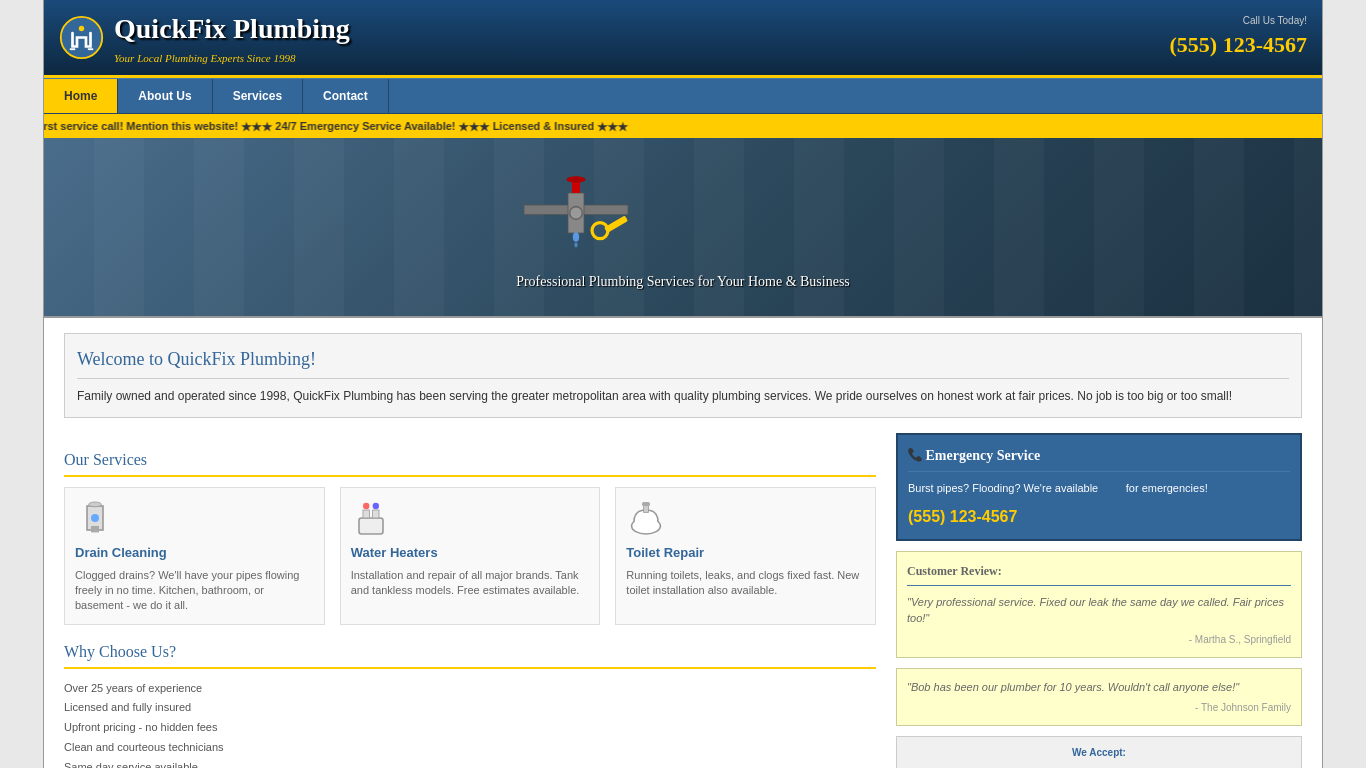This screenshot has height=768, width=1366.
Task: Click the QuickFix Plumbing logo icon
Action: (81, 37)
